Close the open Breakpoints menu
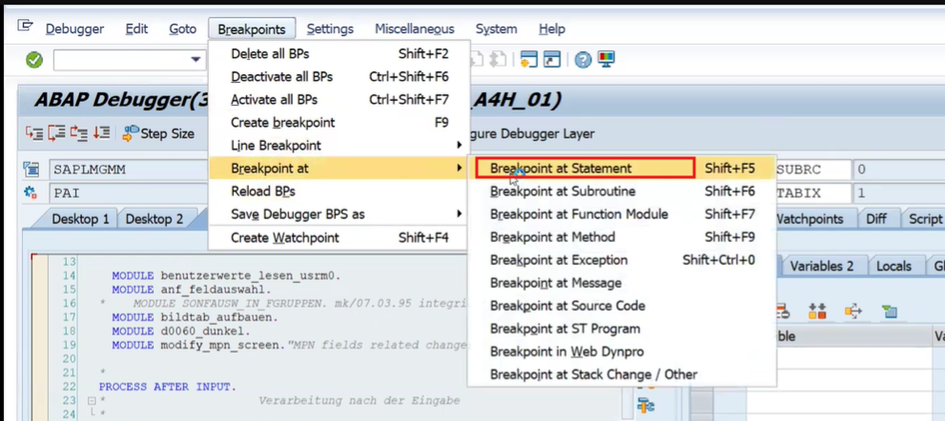This screenshot has width=945, height=421. pyautogui.click(x=252, y=29)
